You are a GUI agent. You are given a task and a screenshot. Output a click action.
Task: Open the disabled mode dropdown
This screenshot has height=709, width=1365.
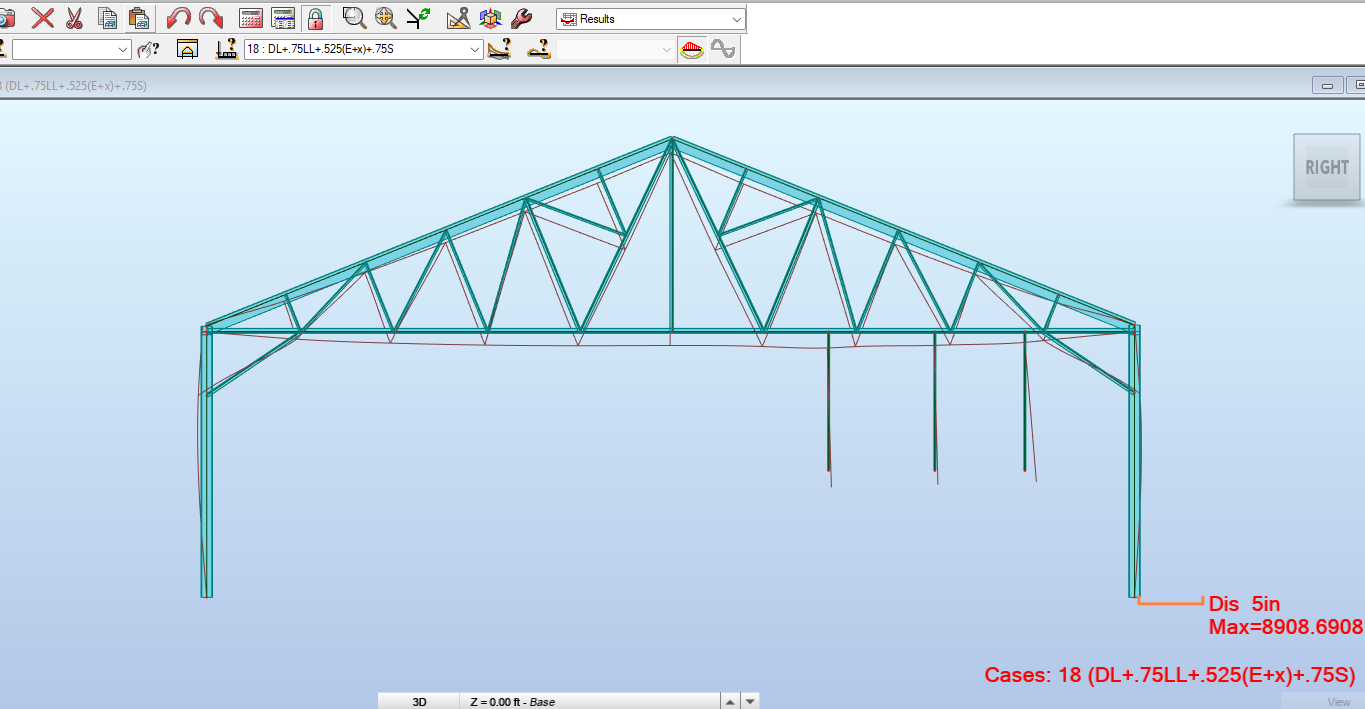coord(617,49)
